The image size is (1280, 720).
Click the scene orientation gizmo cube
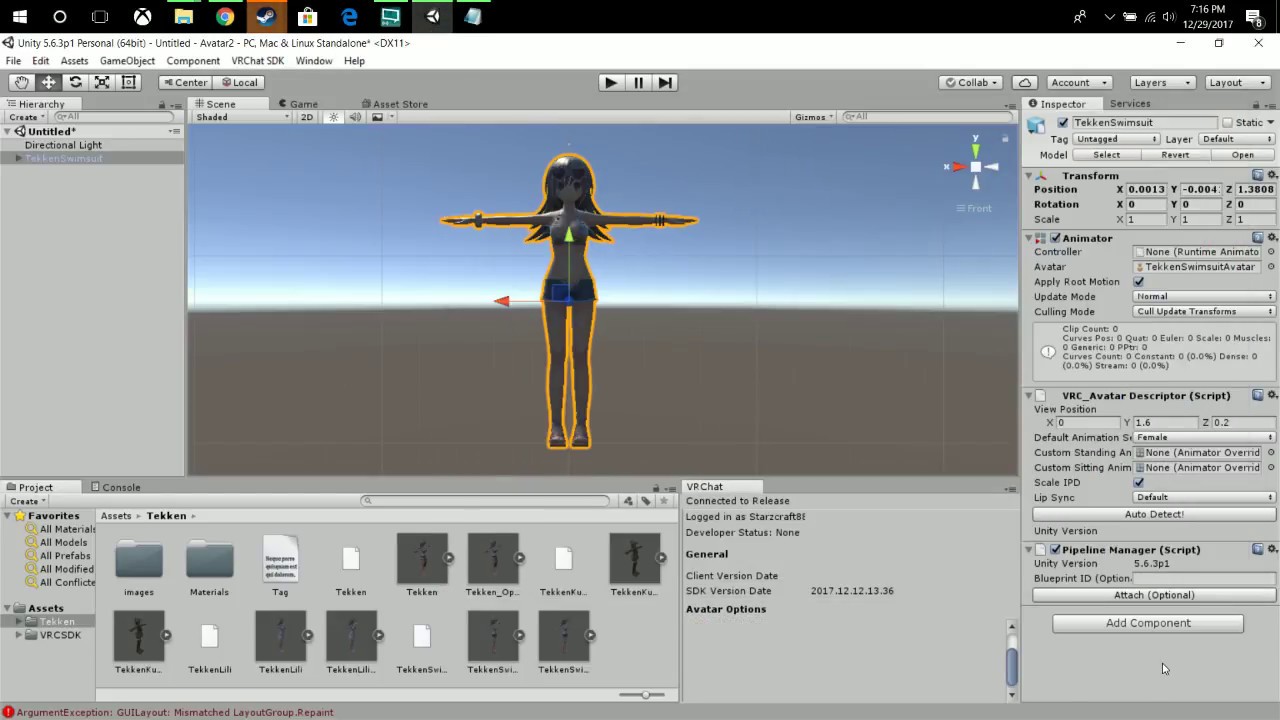pos(976,167)
